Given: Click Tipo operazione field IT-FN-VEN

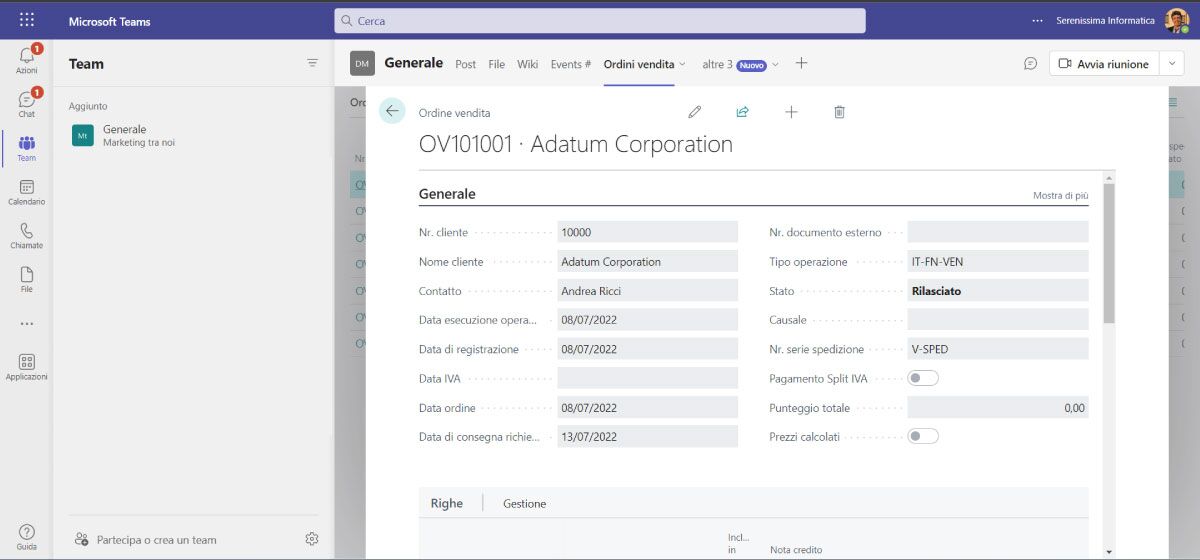Looking at the screenshot, I should click(998, 261).
